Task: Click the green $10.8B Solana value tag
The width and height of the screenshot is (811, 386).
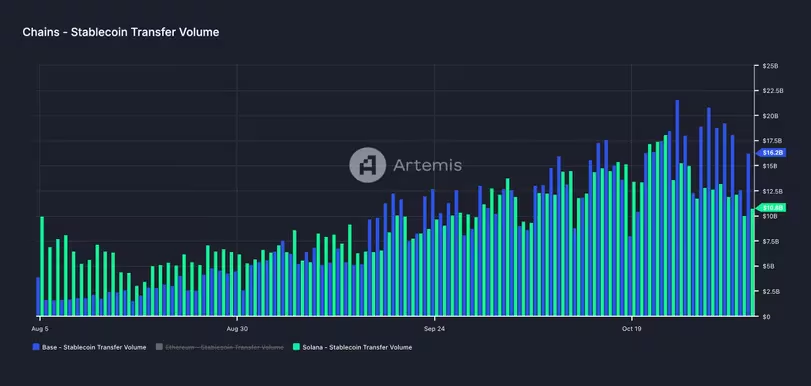Action: (771, 207)
